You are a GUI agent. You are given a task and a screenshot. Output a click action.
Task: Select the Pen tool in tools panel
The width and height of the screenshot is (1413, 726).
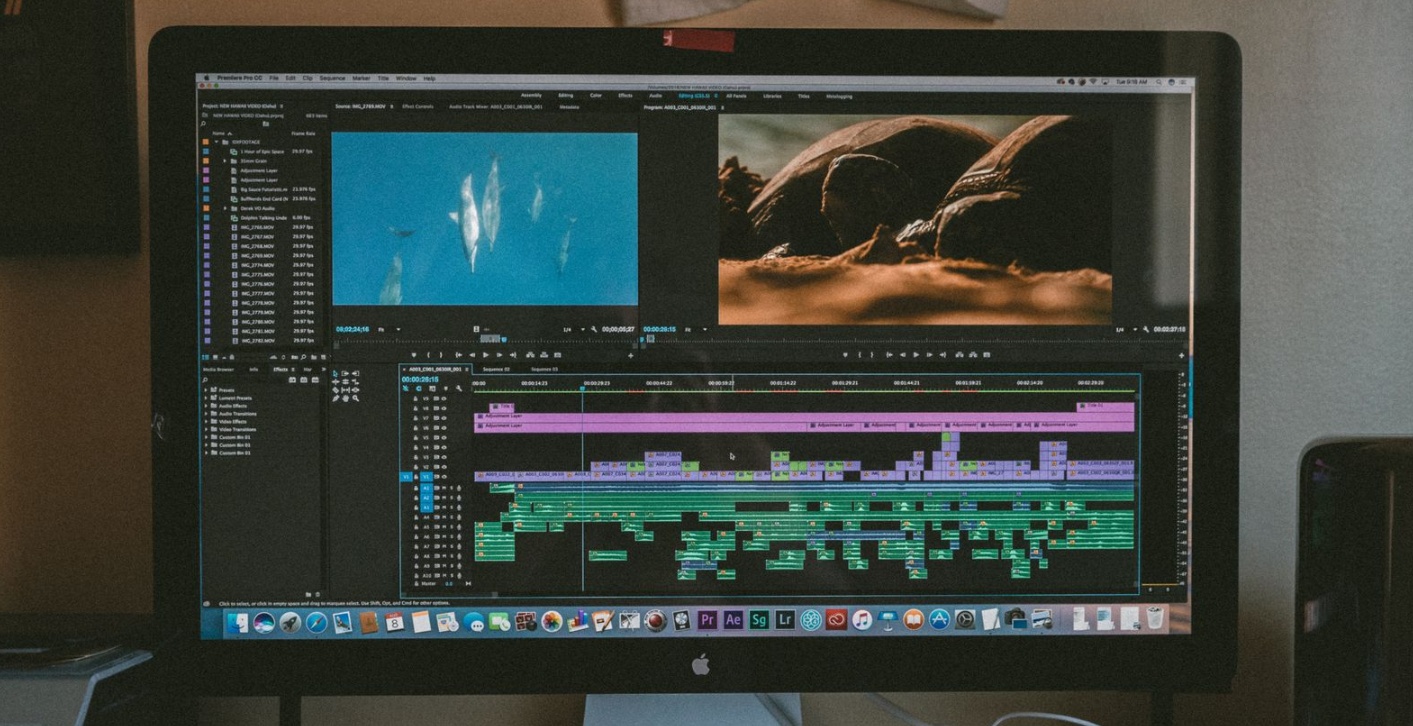[x=335, y=398]
